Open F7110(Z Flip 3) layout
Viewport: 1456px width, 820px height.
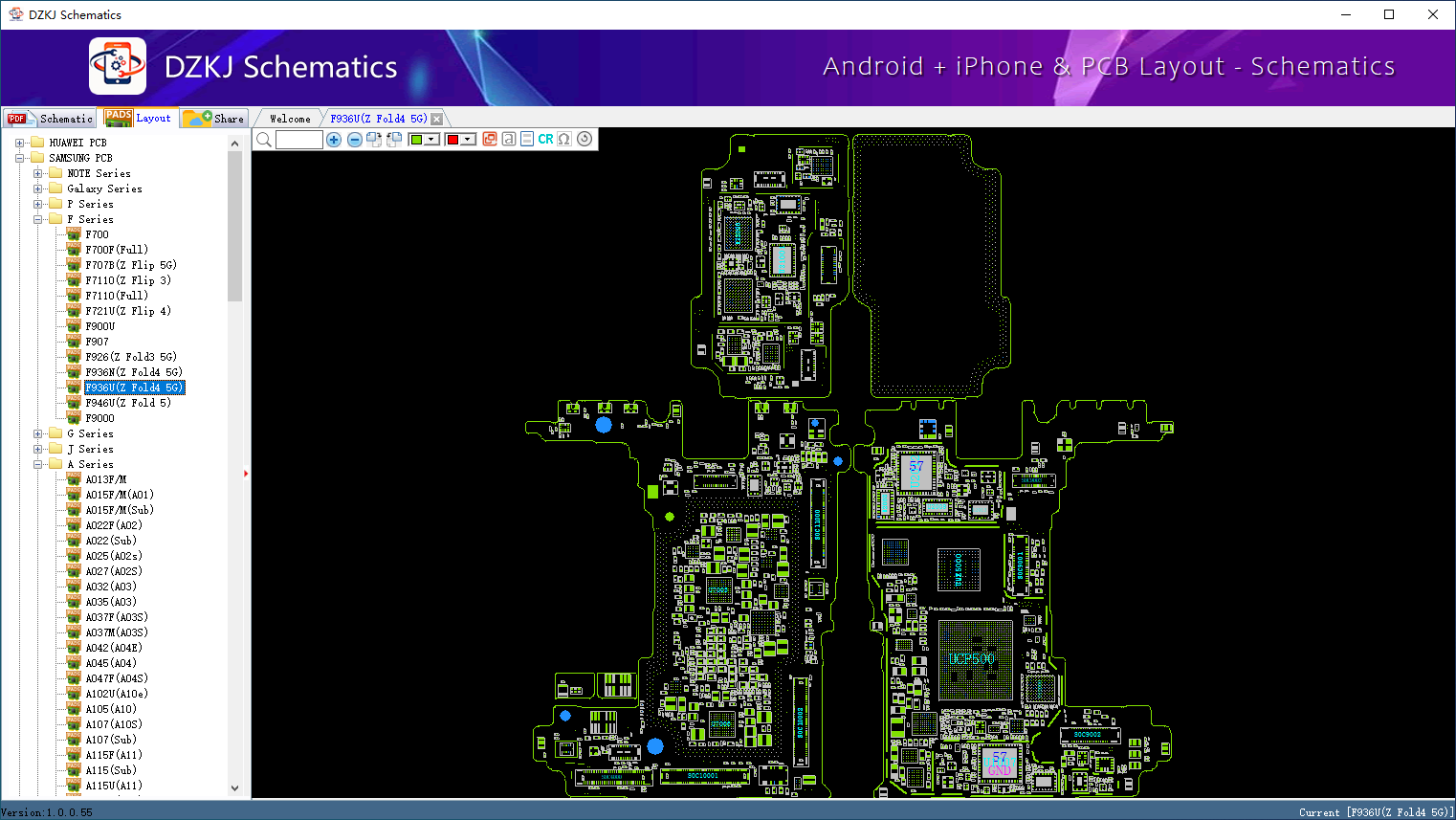(x=128, y=280)
